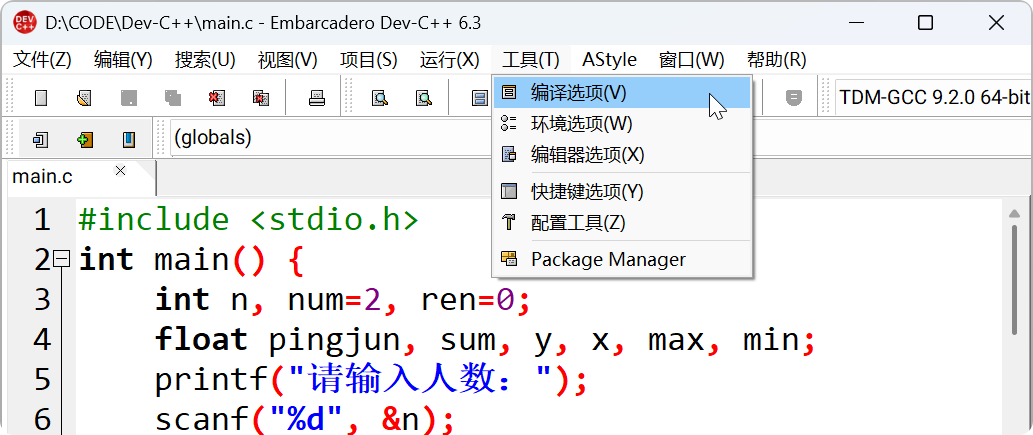The height and width of the screenshot is (435, 1033).
Task: Choose 快捷键选项(Y) menu entry
Action: coord(622,192)
